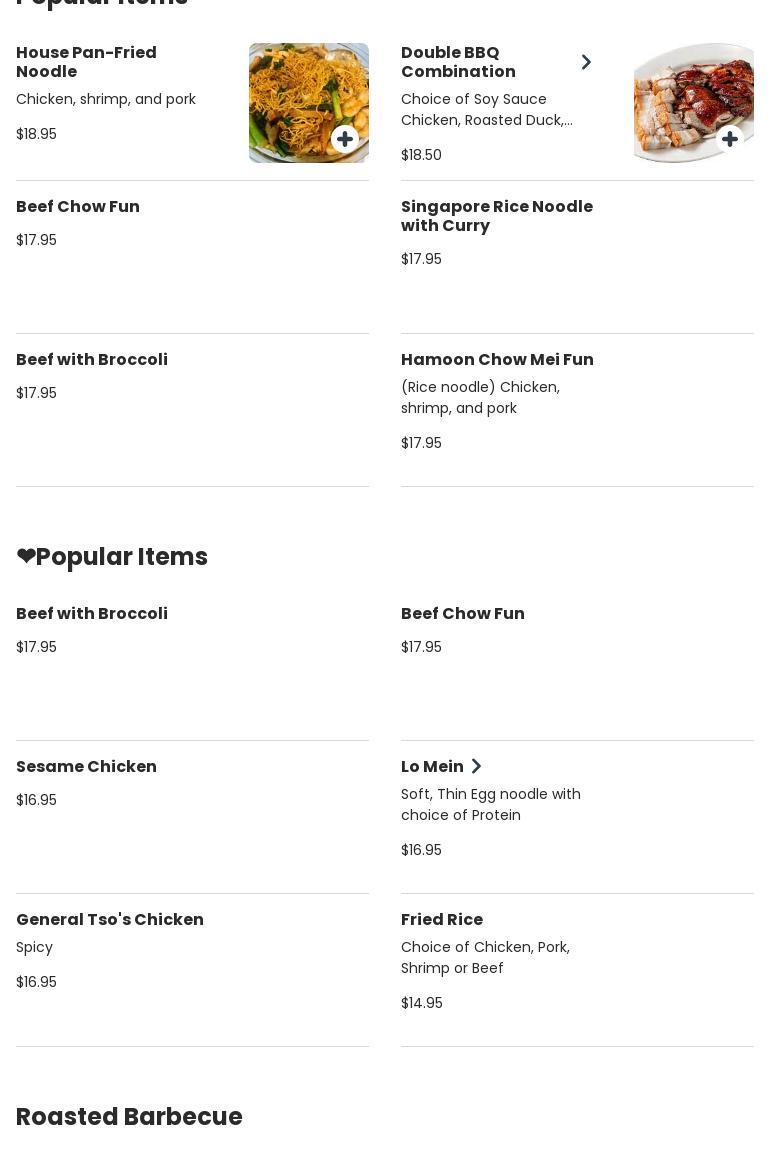This screenshot has width=770, height=1160.
Task: Choose the Fried Rice item
Action: click(x=442, y=920)
